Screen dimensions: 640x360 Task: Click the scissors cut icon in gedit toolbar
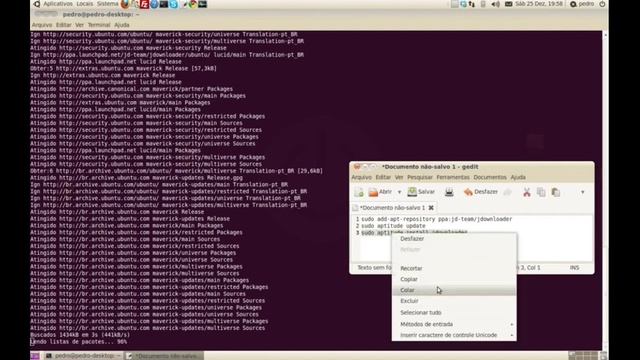527,192
